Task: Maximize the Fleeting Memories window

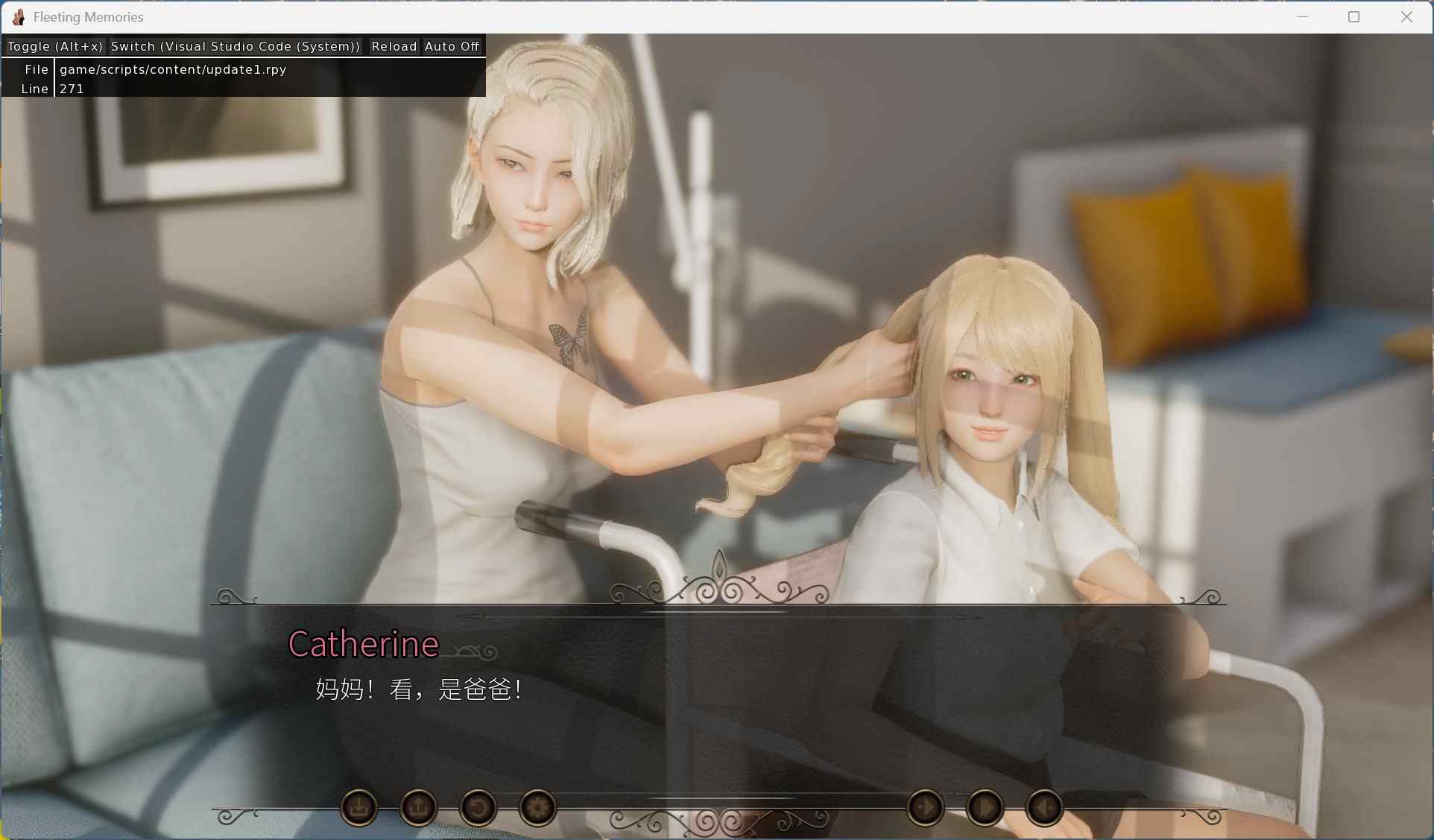Action: pos(1354,16)
